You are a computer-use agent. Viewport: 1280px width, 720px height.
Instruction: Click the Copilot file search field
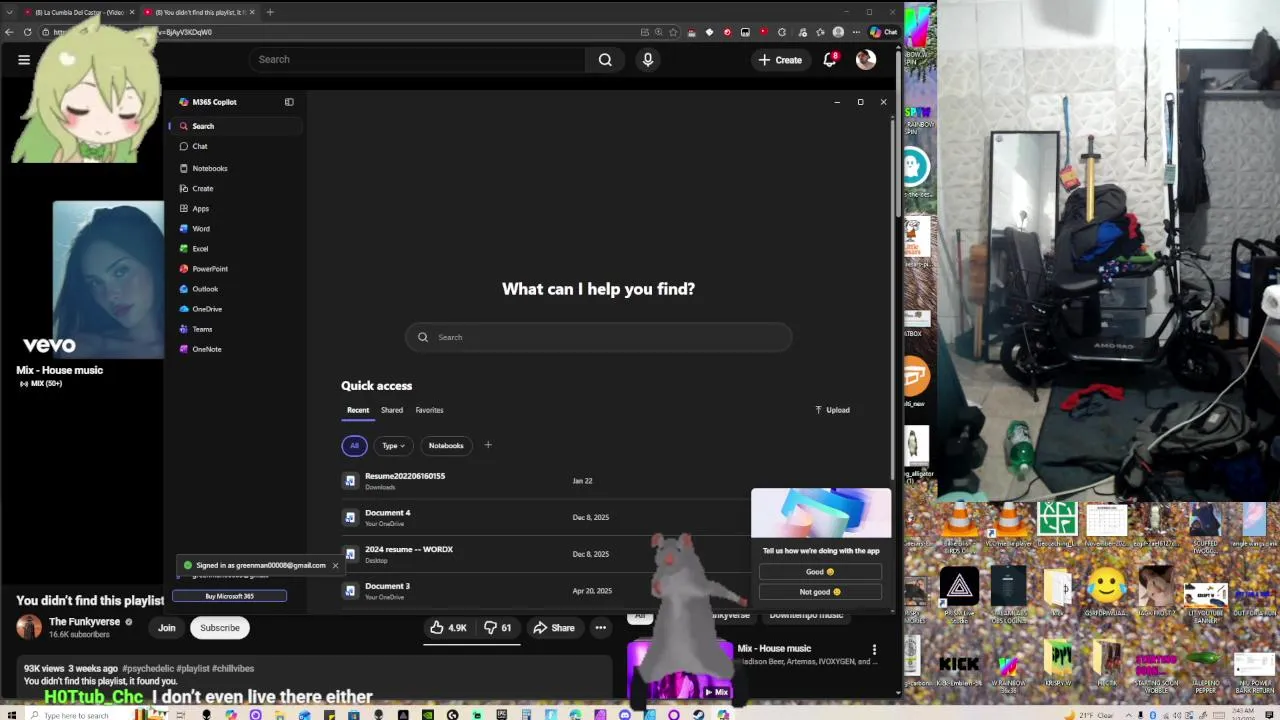(598, 337)
